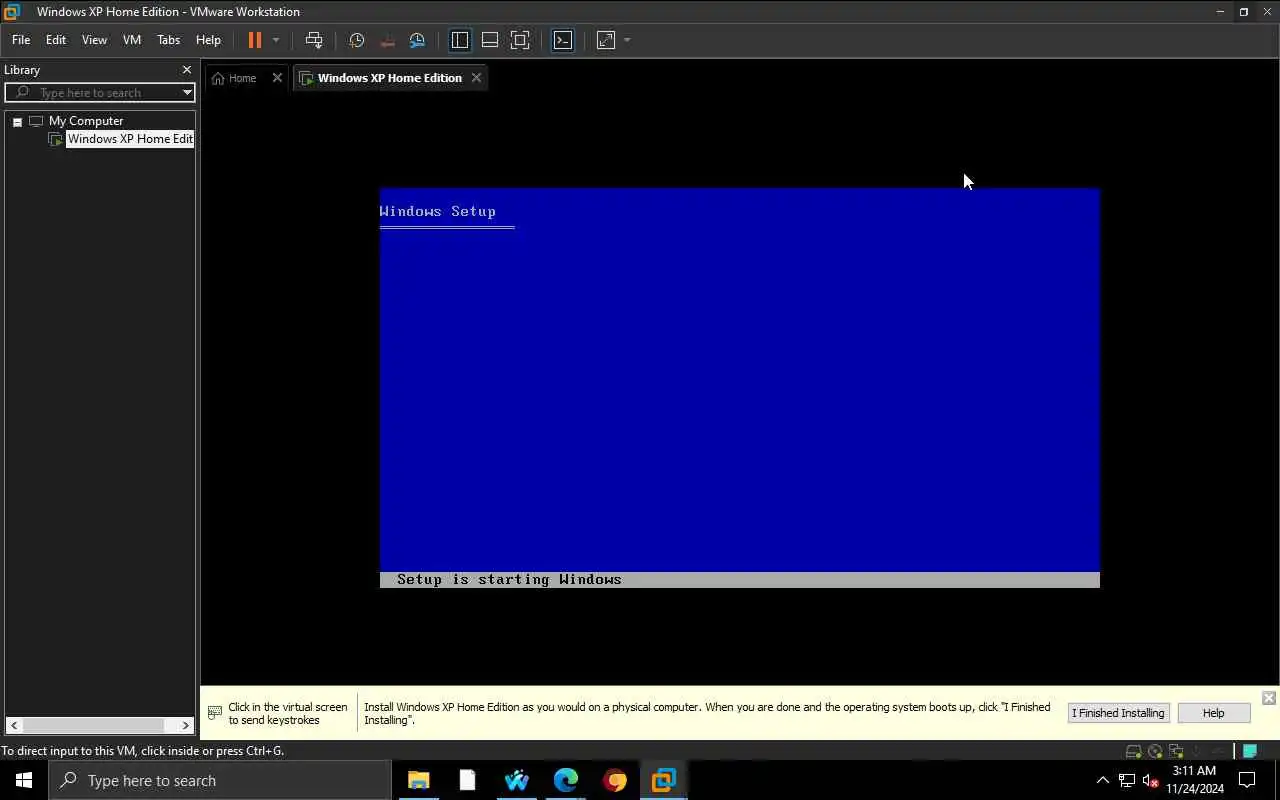Expand the stretch mode dropdown arrow
Image resolution: width=1280 pixels, height=800 pixels.
[627, 40]
